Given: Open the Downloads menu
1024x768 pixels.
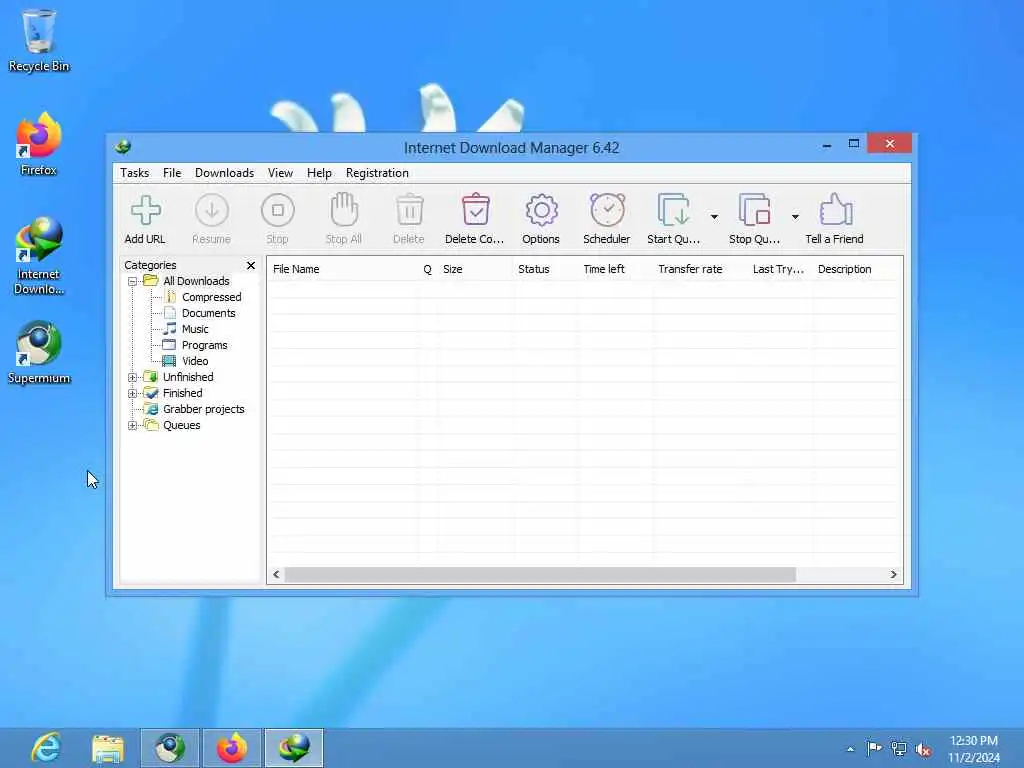Looking at the screenshot, I should point(224,173).
